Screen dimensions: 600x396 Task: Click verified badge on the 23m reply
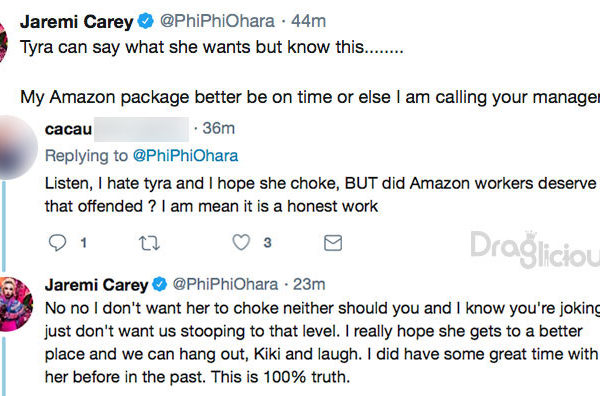pyautogui.click(x=159, y=284)
